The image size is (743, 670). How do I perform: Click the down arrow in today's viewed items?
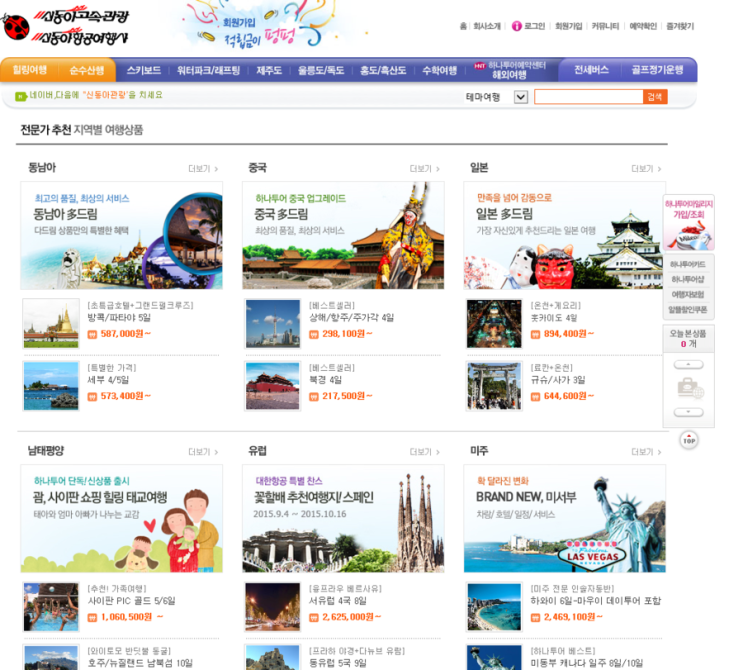(x=689, y=412)
